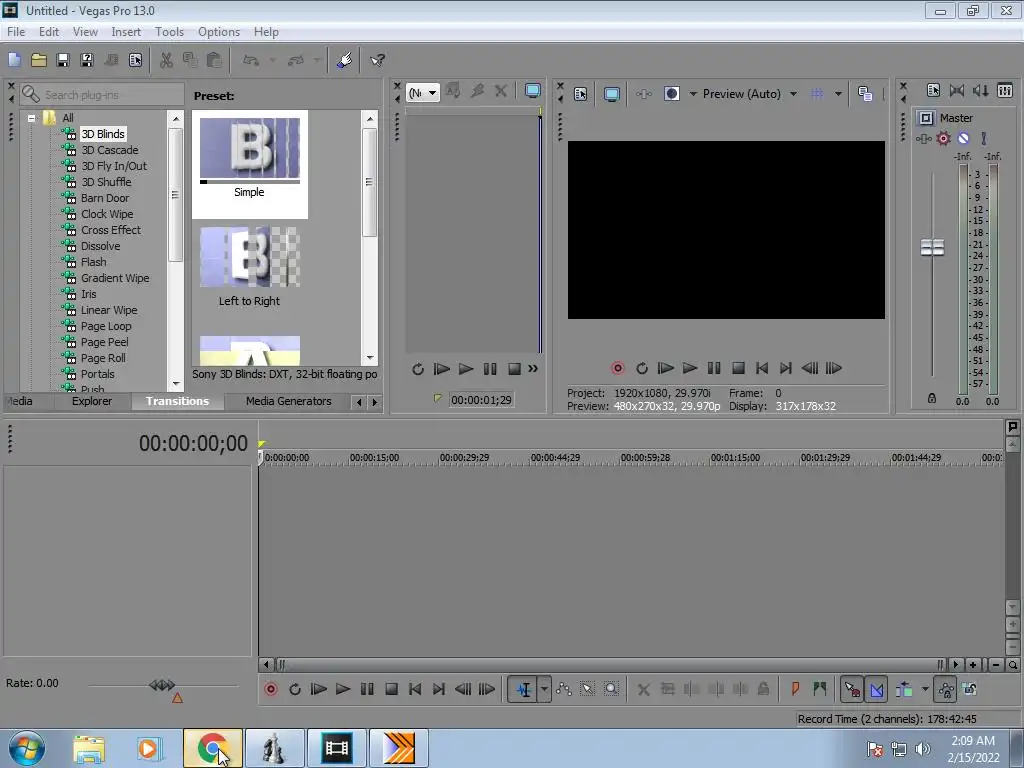Select Gradient Wipe transition
The width and height of the screenshot is (1024, 768).
(x=115, y=278)
